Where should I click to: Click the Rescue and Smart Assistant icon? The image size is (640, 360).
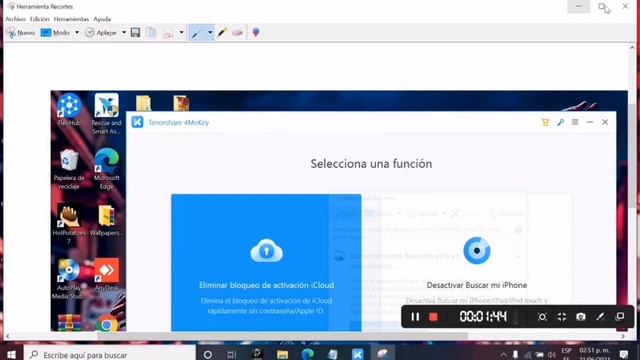point(106,114)
